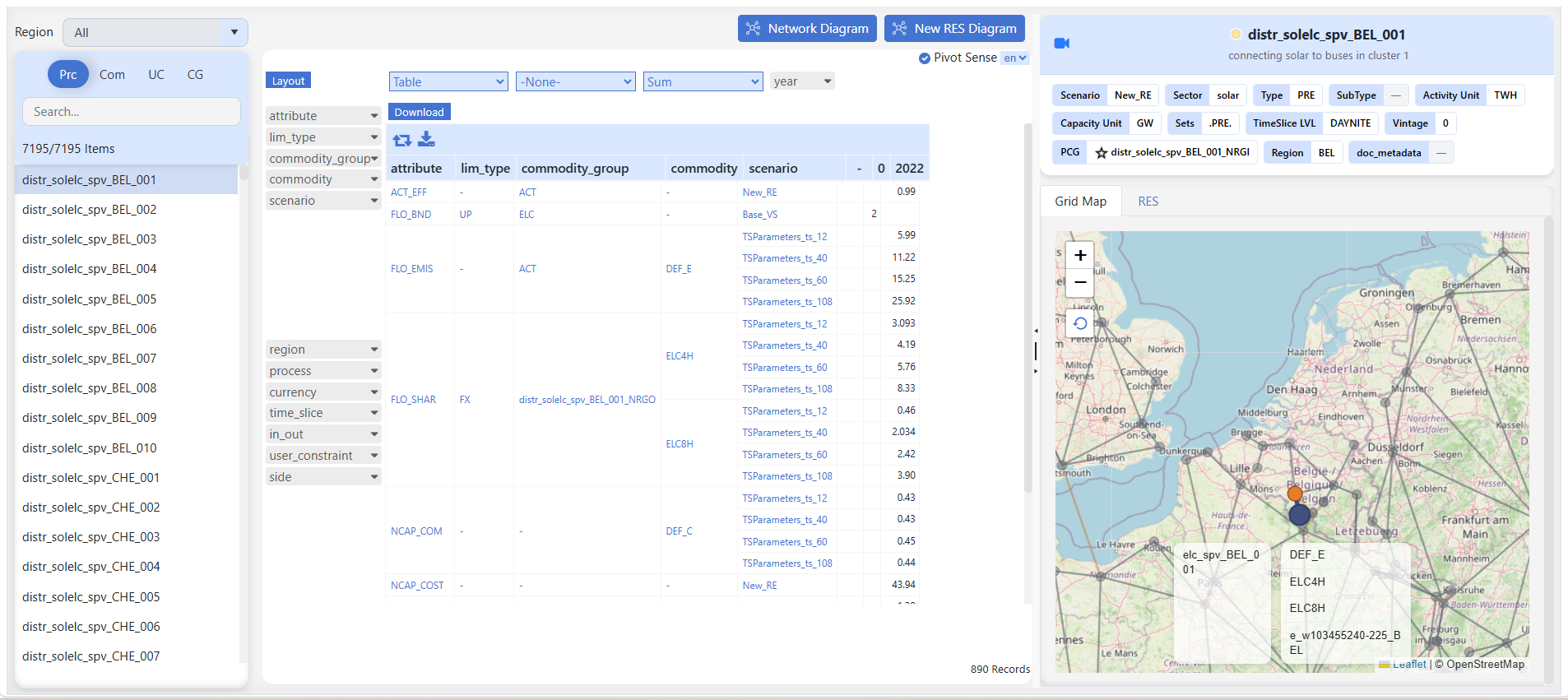Click the TSParameters_ts_108 link with value 25.92

coord(787,302)
